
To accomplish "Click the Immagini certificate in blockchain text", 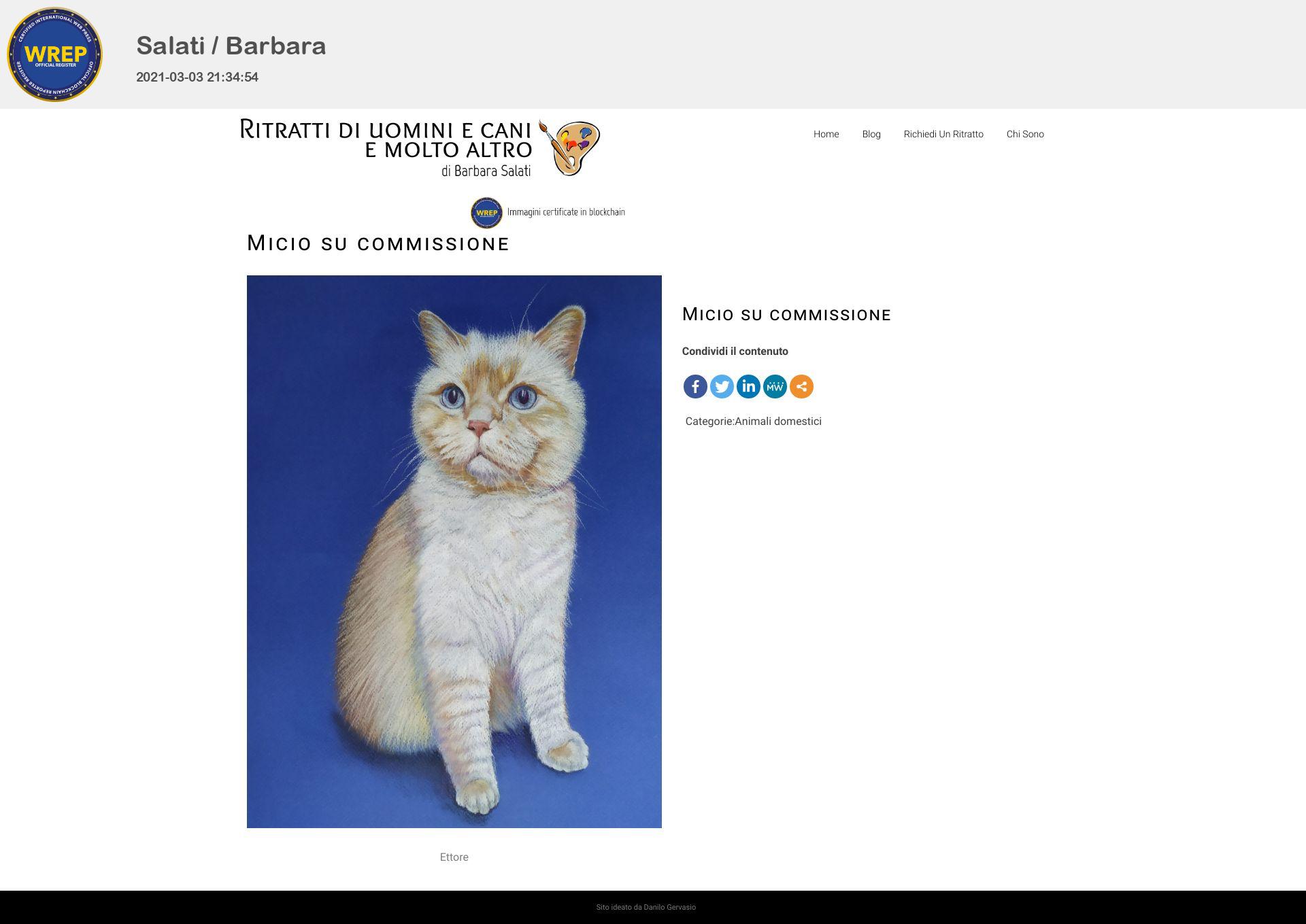I will pyautogui.click(x=566, y=212).
